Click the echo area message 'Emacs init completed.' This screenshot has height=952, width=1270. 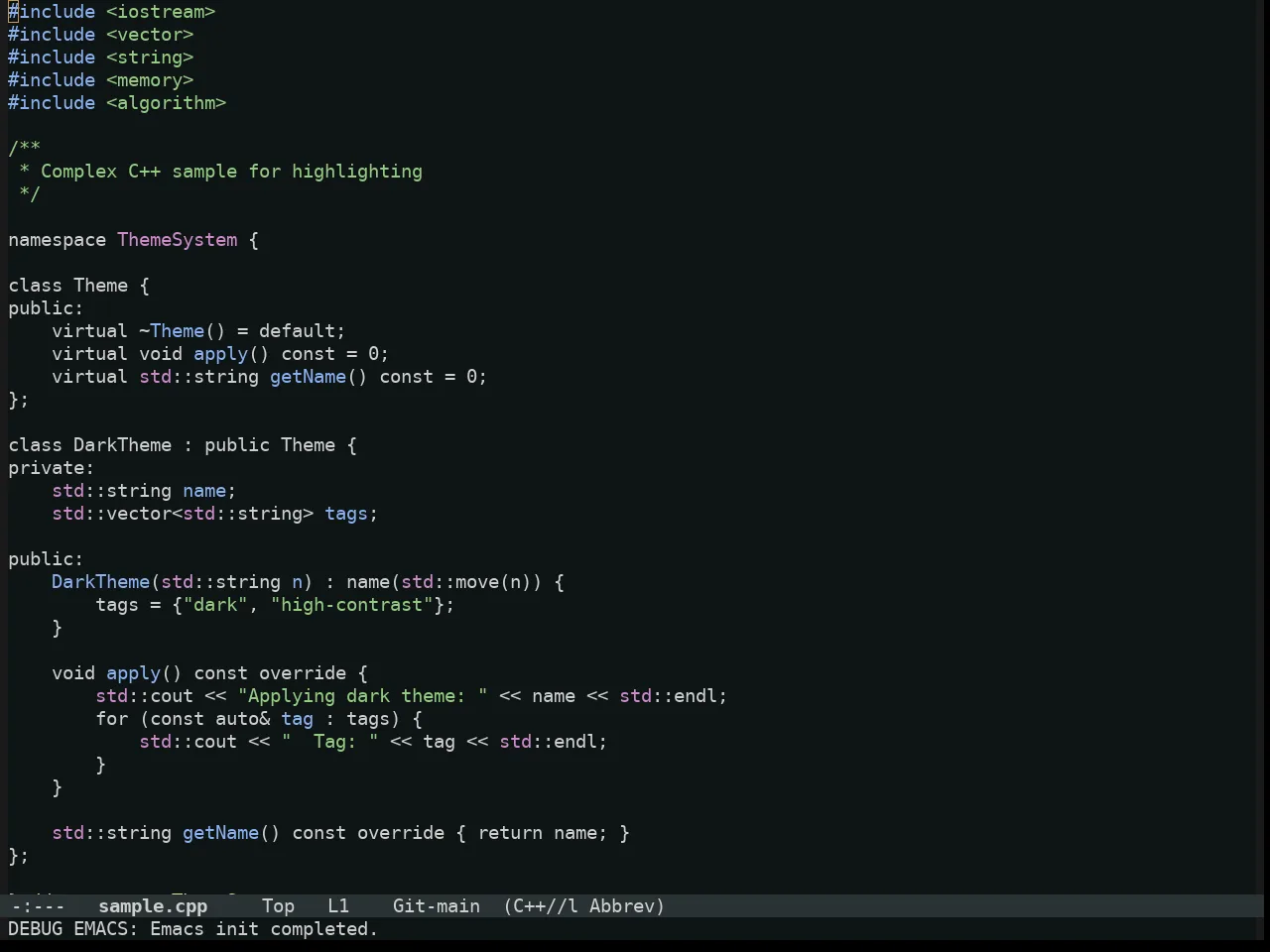pos(264,929)
